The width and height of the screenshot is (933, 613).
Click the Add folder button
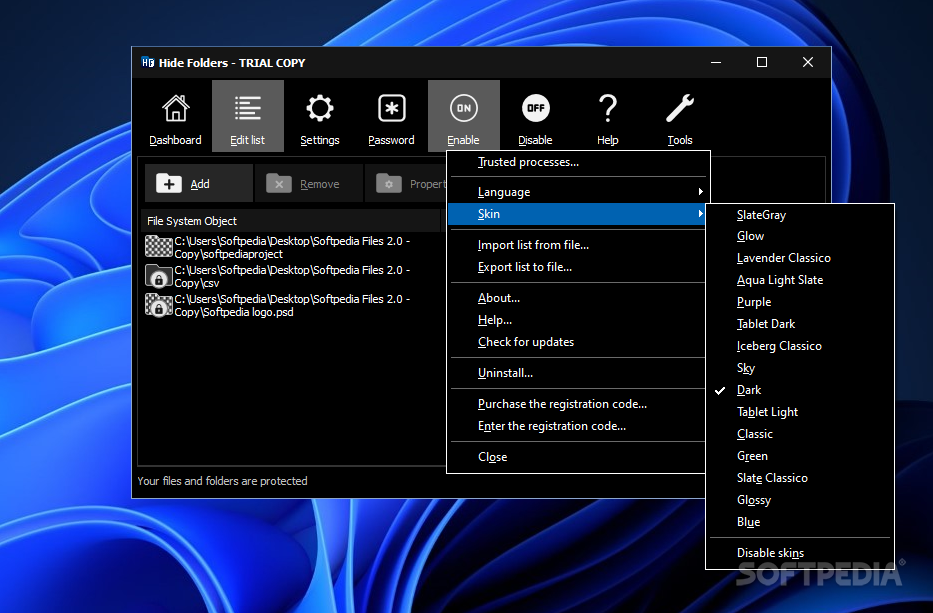pyautogui.click(x=199, y=184)
